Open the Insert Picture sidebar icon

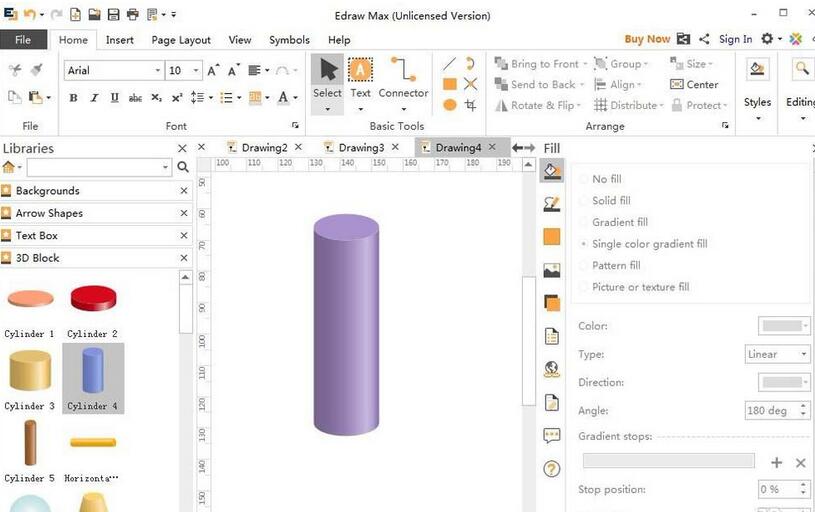pyautogui.click(x=551, y=270)
